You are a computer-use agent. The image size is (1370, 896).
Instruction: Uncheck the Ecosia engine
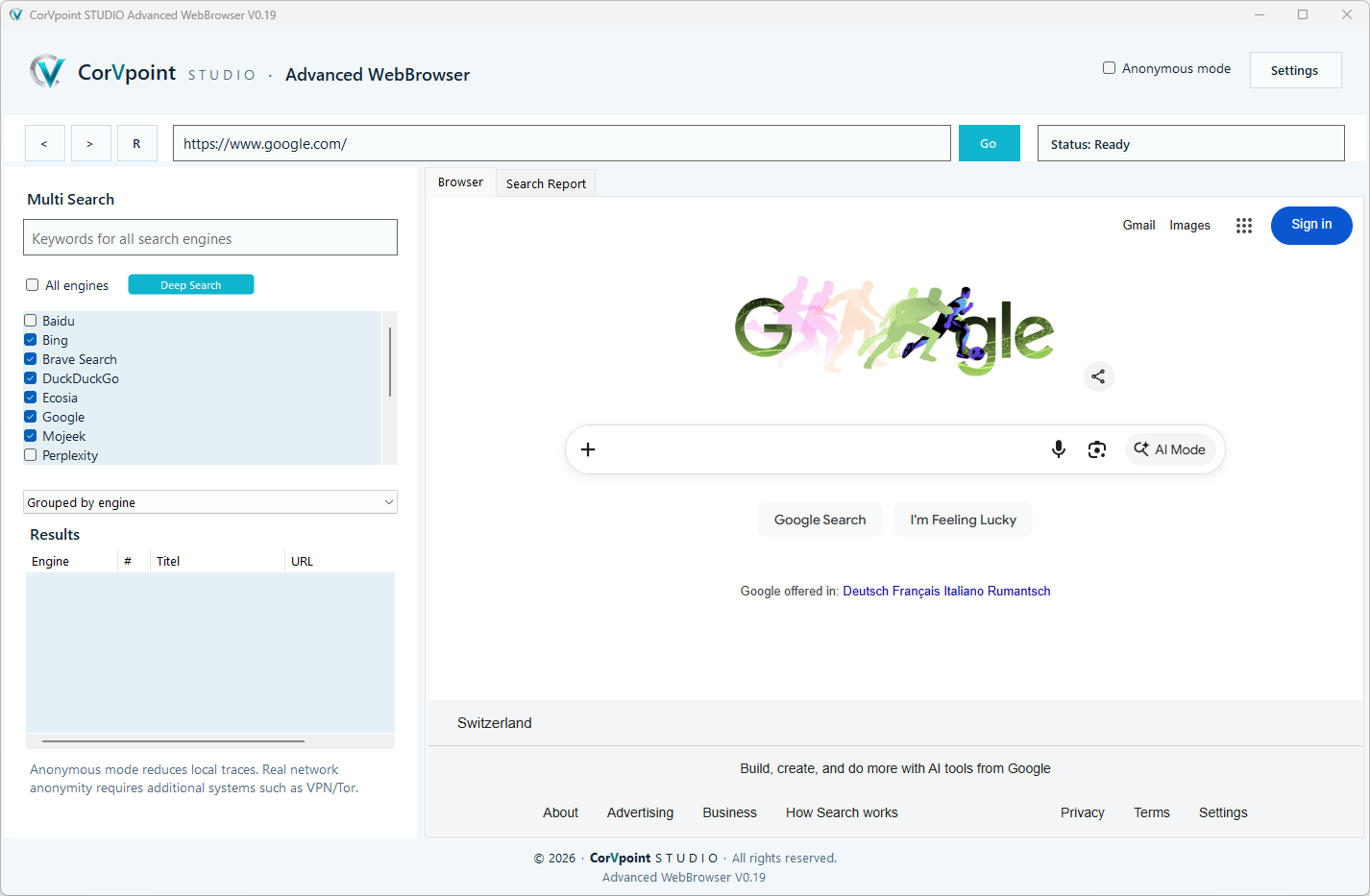31,398
